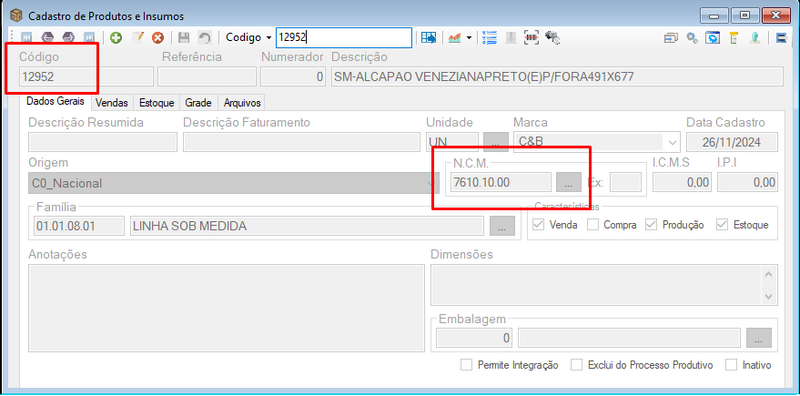
Task: Click the I.C.M.S value field
Action: point(682,182)
